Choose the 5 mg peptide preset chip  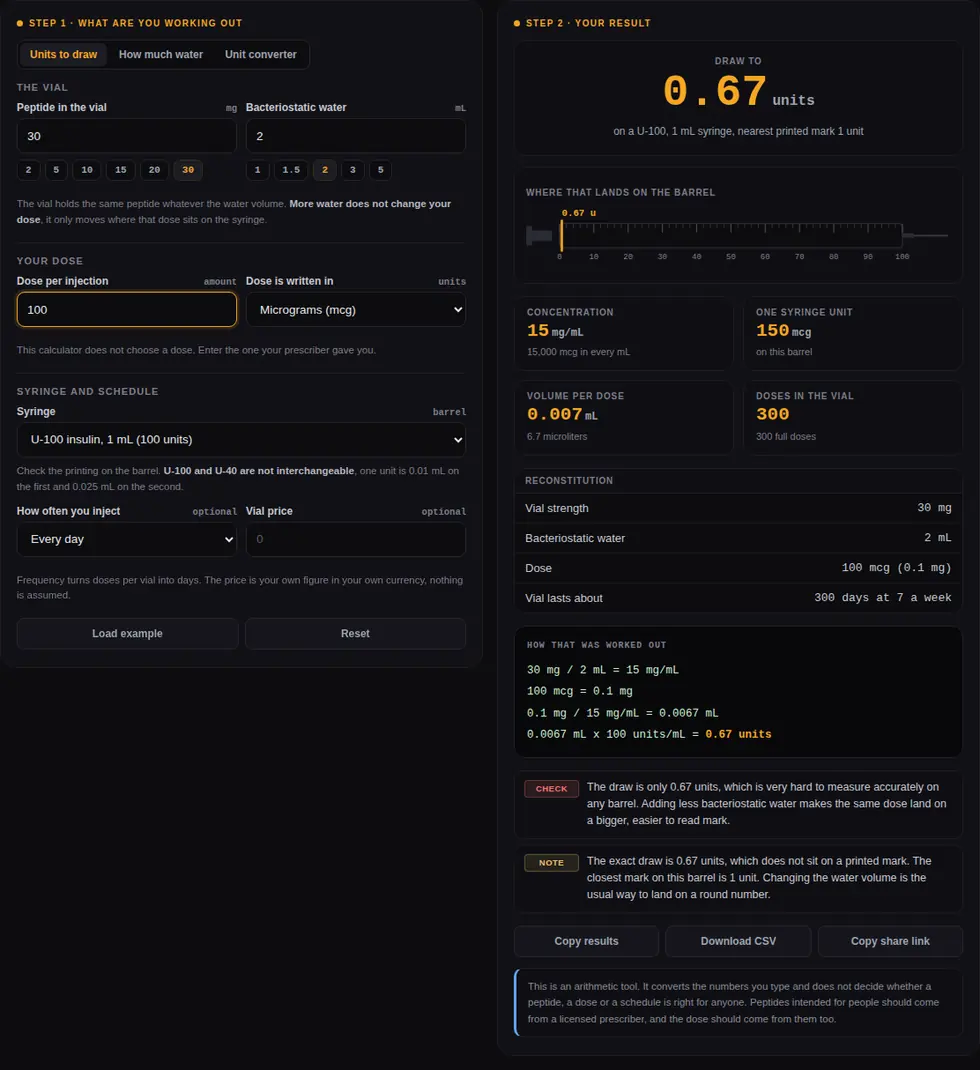click(56, 170)
